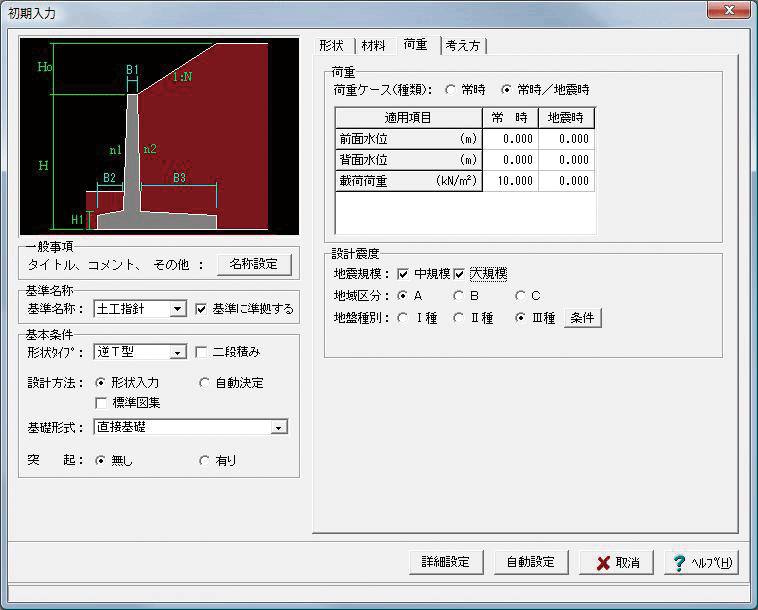Click the 背面水位 常時 value cell
The image size is (758, 610).
pyautogui.click(x=510, y=160)
